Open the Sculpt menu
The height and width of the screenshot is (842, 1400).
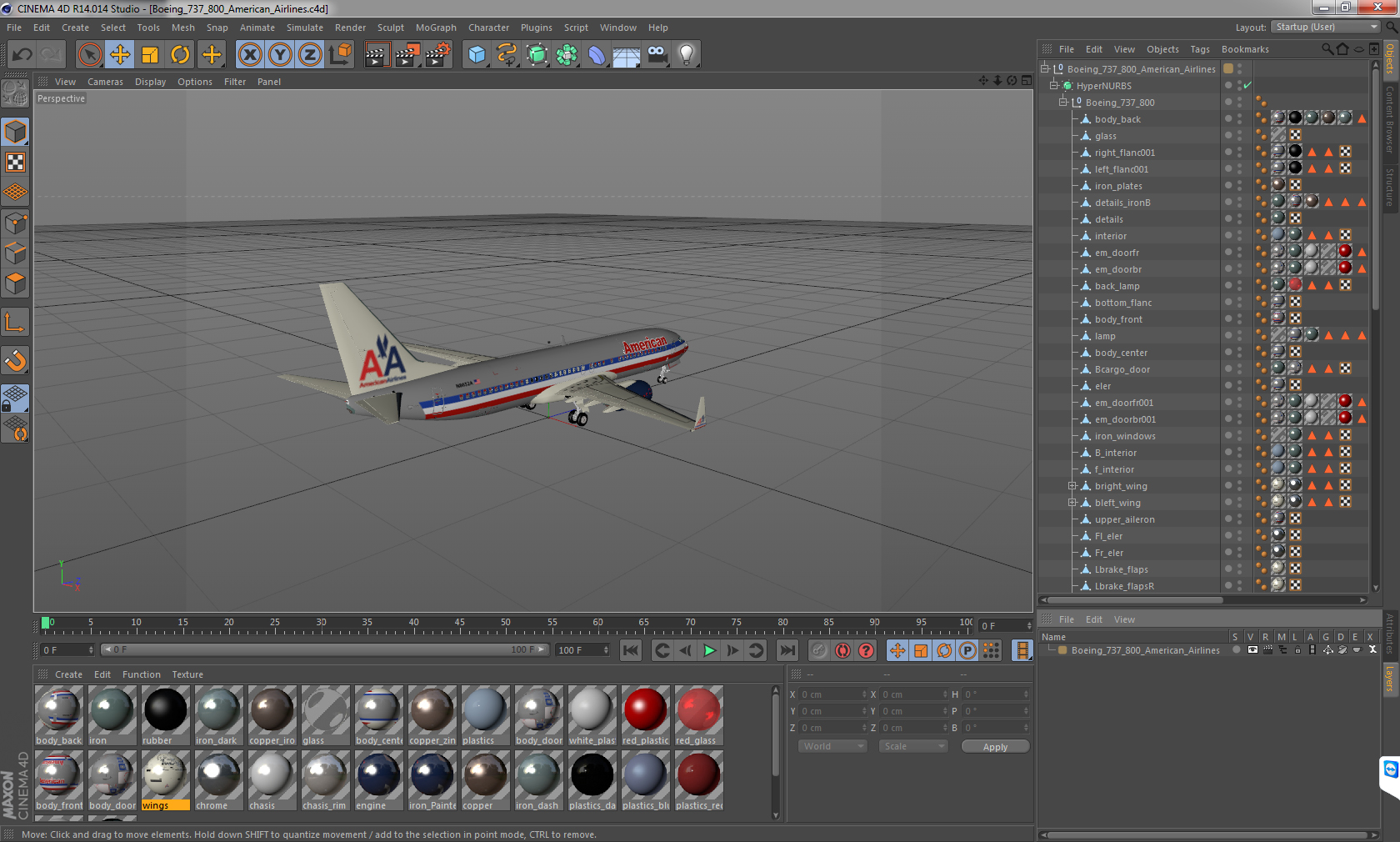[390, 28]
